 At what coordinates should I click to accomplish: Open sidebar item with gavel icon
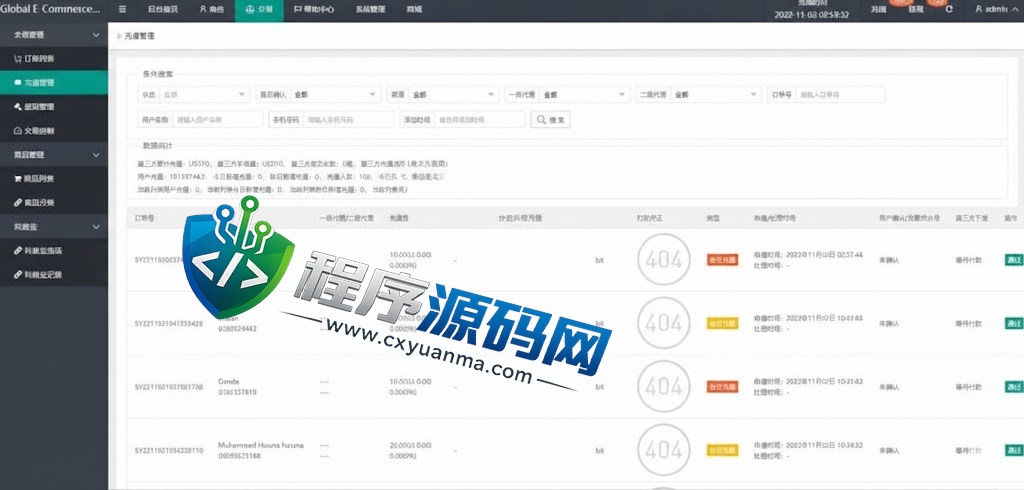(54, 106)
